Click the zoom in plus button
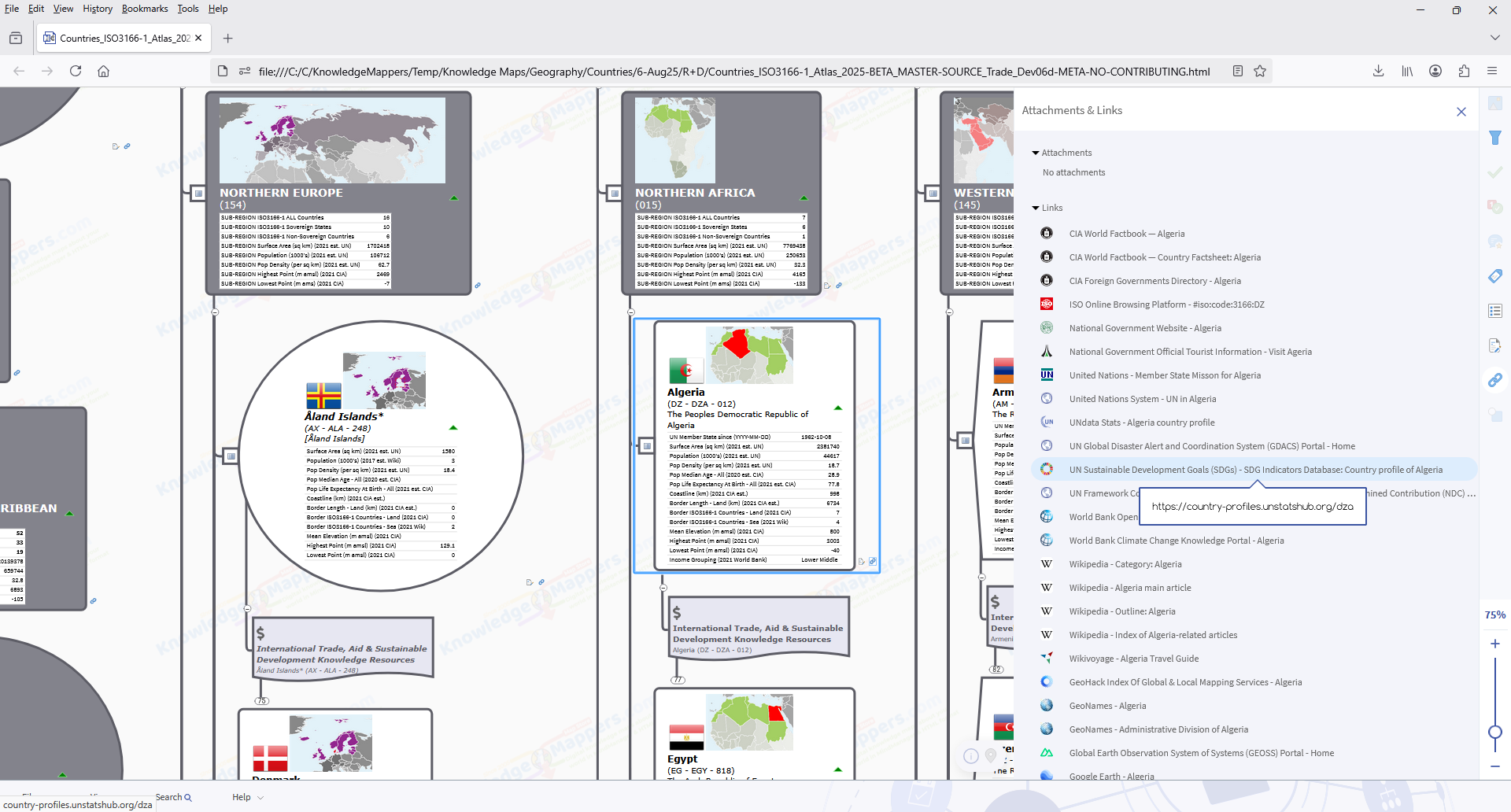1511x812 pixels. point(1495,644)
